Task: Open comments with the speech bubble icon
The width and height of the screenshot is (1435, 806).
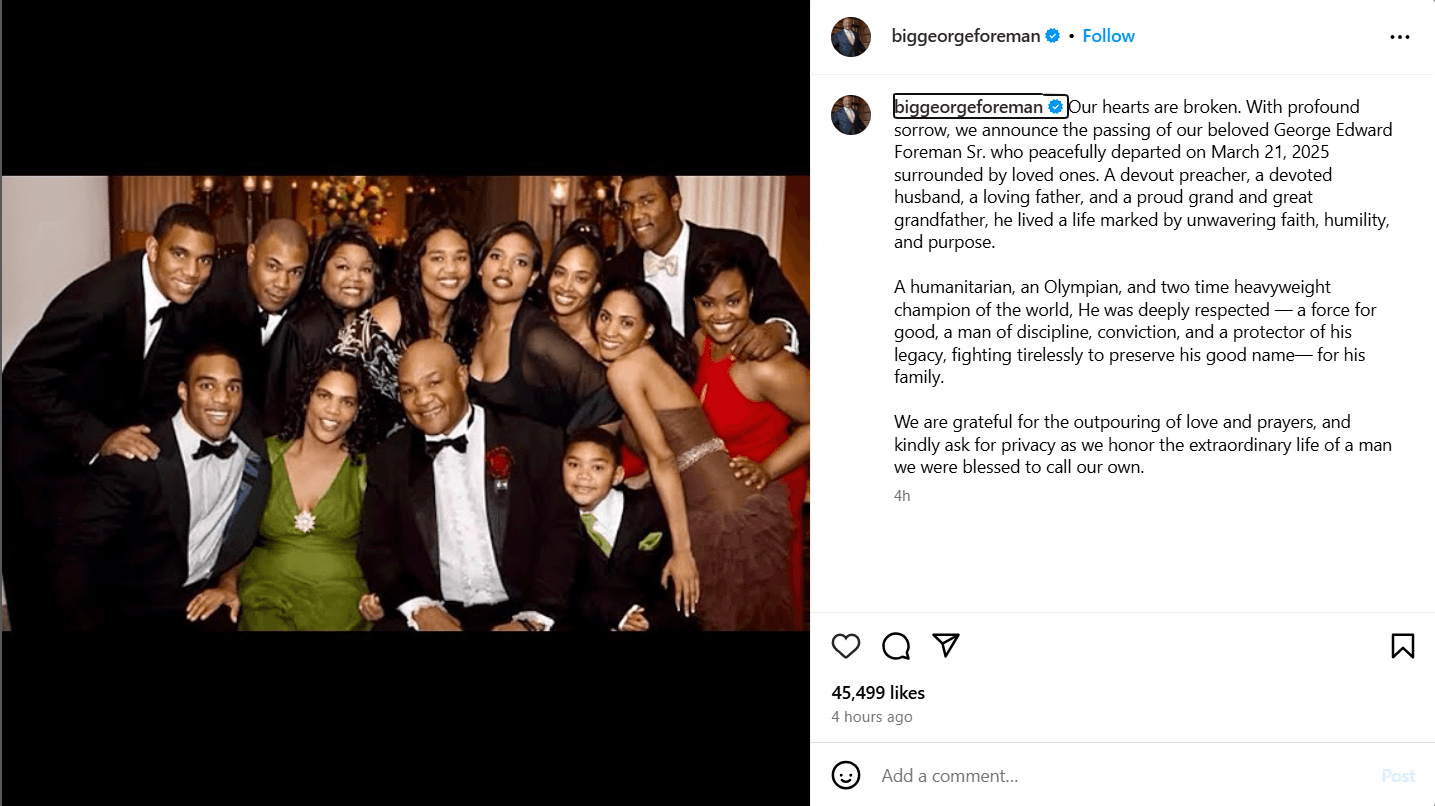Action: 896,646
